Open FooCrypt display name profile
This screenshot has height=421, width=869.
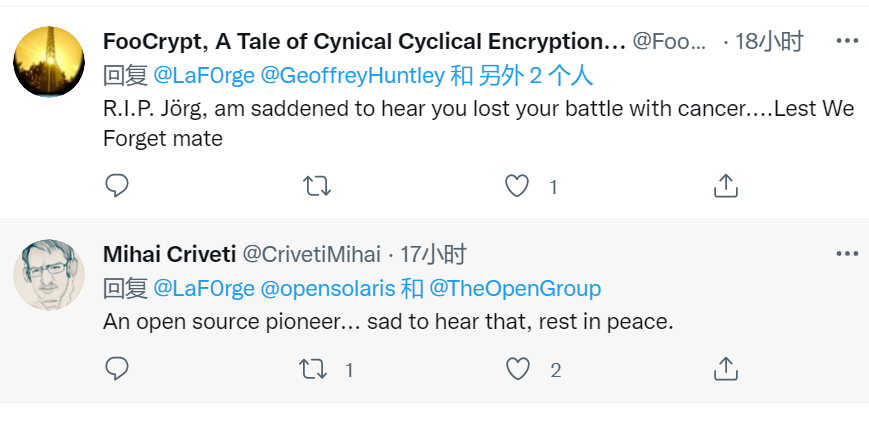tap(364, 41)
